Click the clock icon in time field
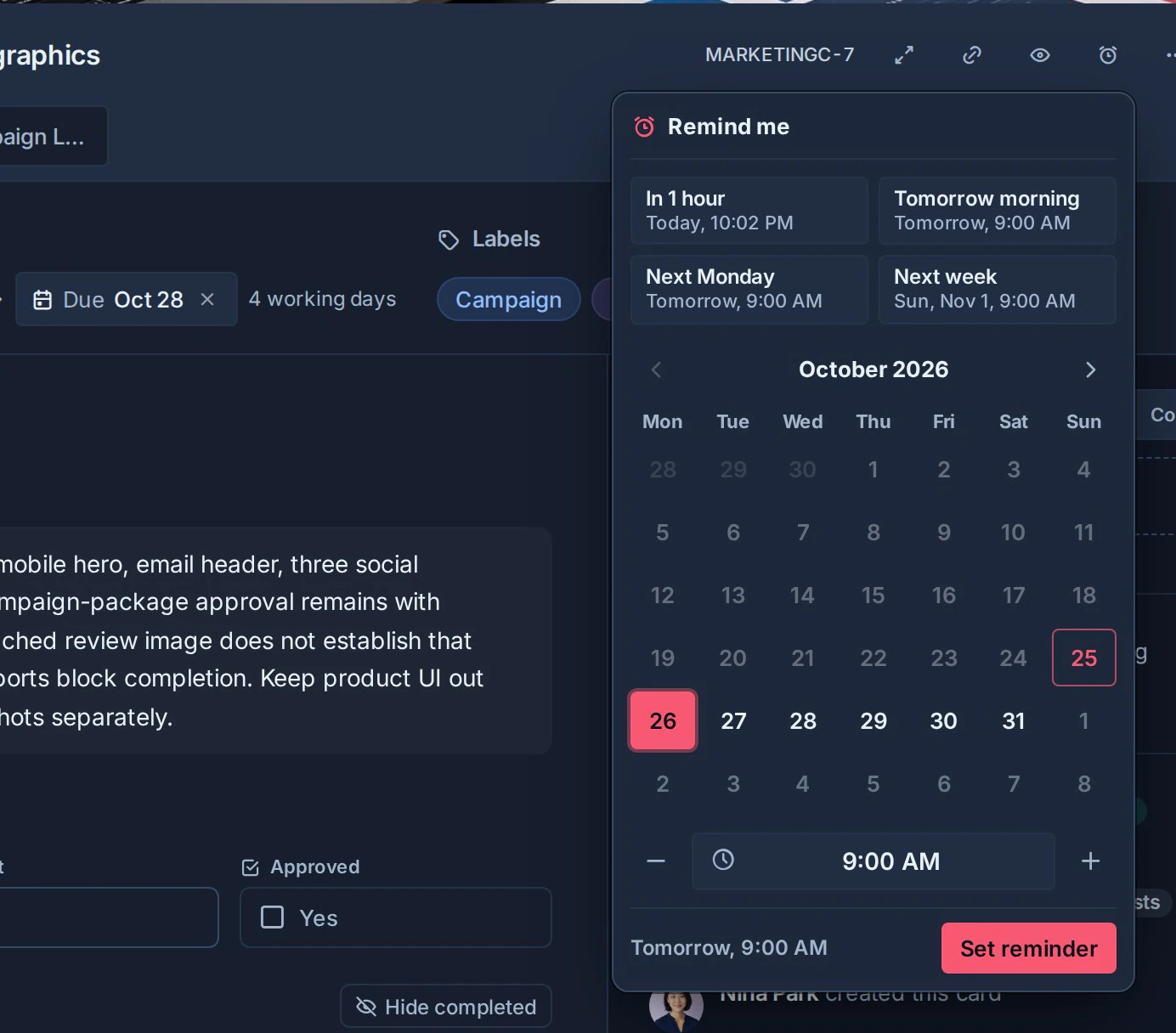This screenshot has width=1176, height=1033. click(723, 860)
